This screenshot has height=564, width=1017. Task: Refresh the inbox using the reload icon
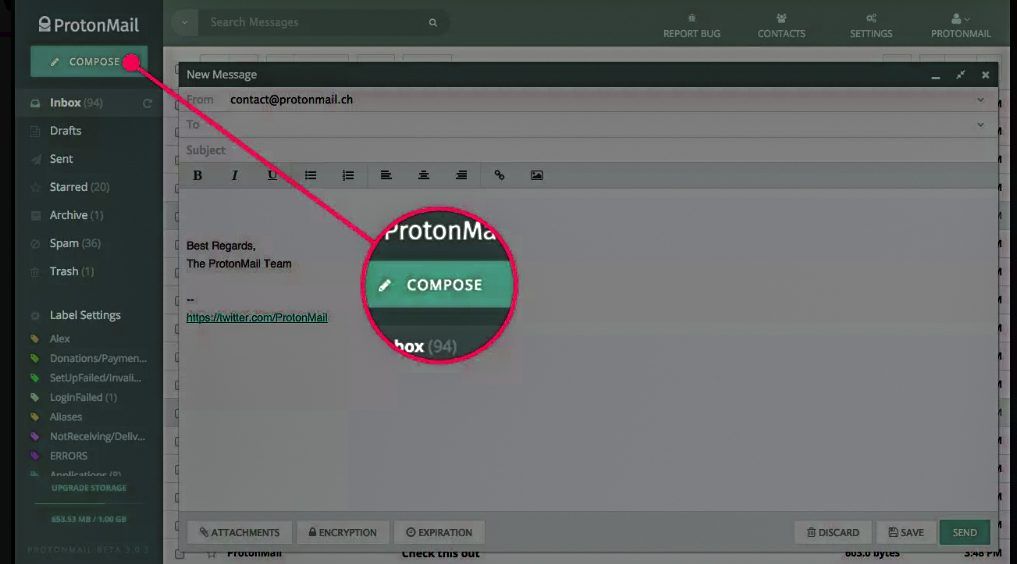tap(147, 103)
